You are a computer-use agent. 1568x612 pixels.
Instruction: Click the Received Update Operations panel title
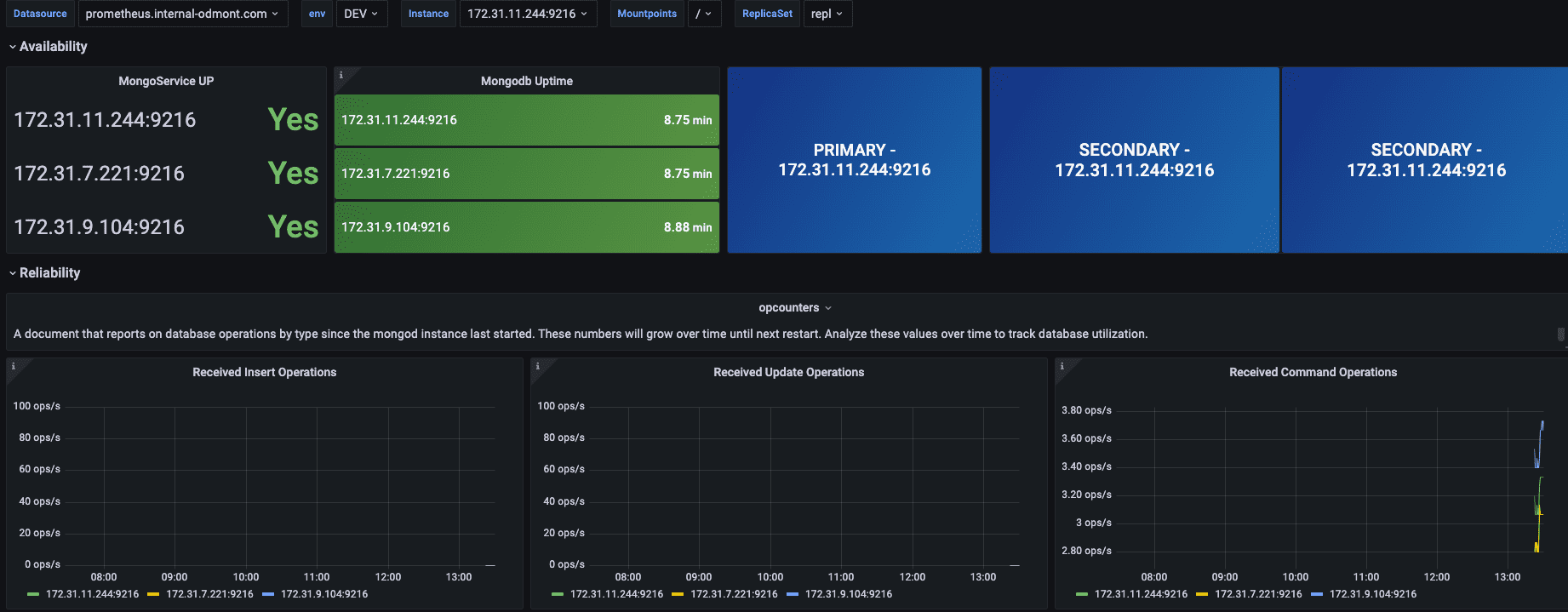789,372
